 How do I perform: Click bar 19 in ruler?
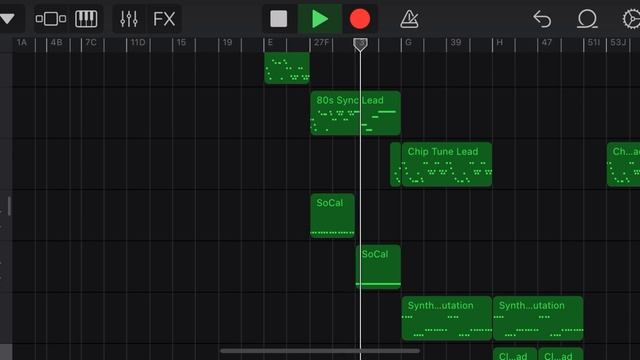tap(227, 42)
